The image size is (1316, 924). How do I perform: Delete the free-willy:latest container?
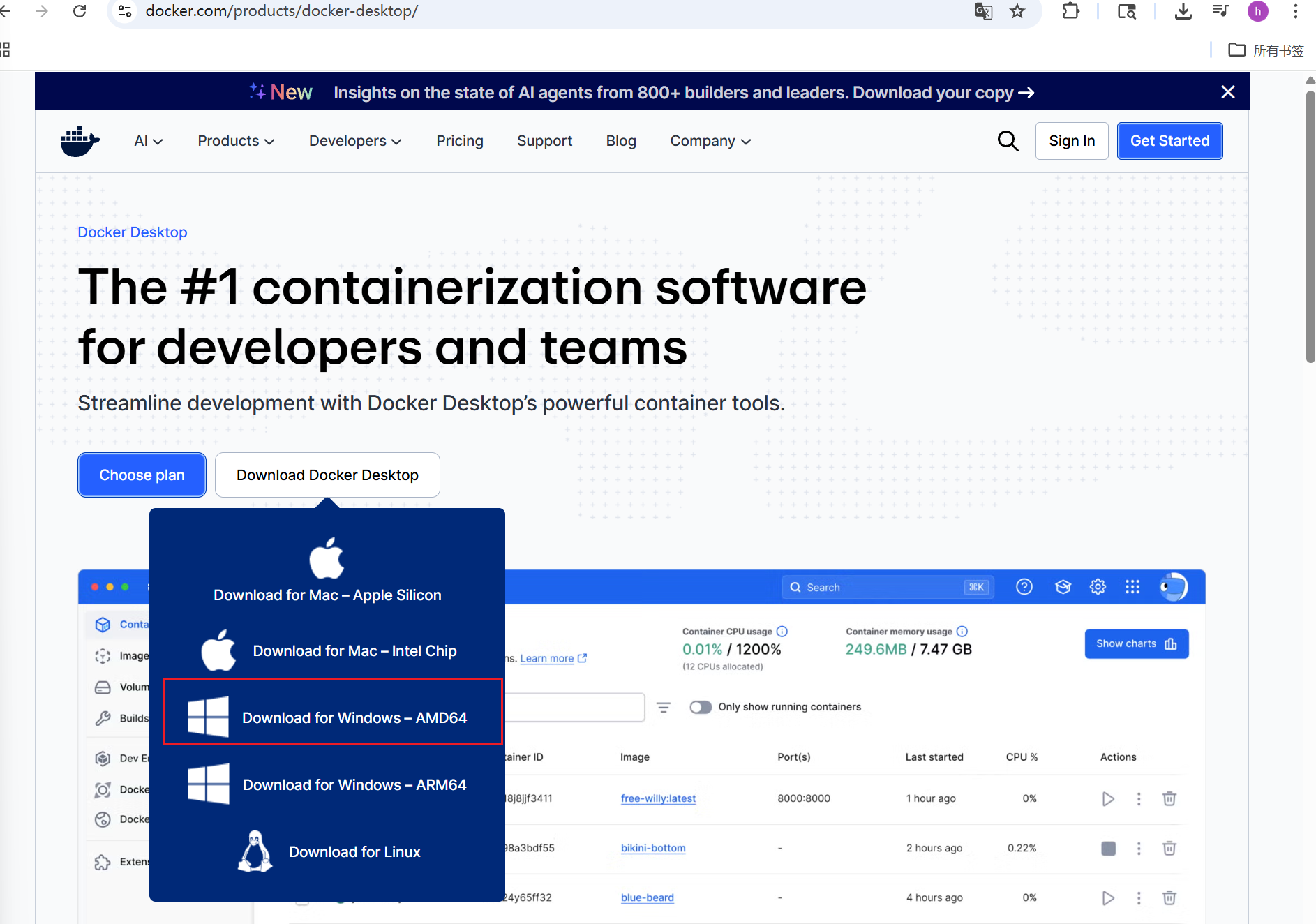click(1169, 798)
